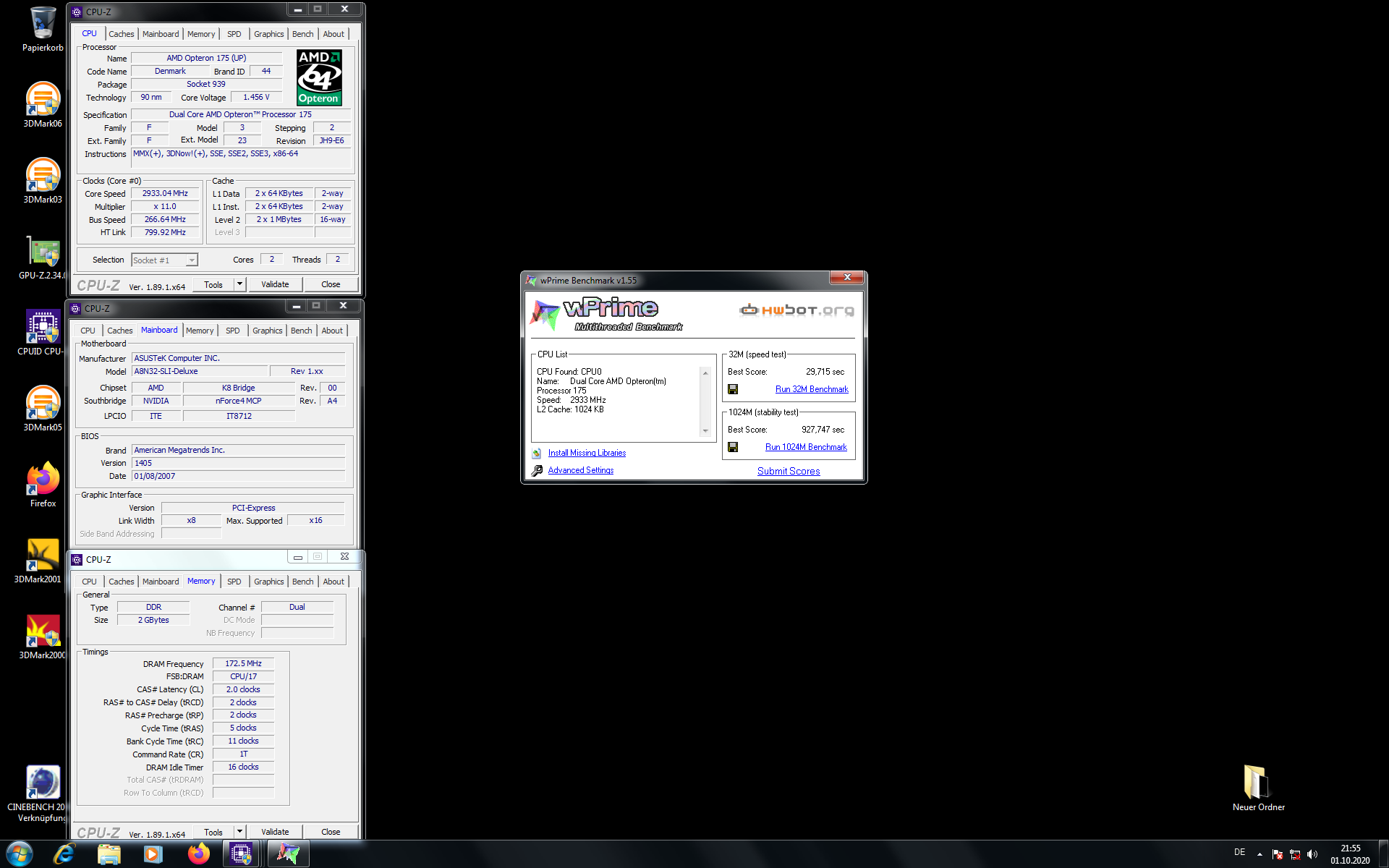
Task: Click the DE language indicator in the taskbar
Action: coord(1240,852)
